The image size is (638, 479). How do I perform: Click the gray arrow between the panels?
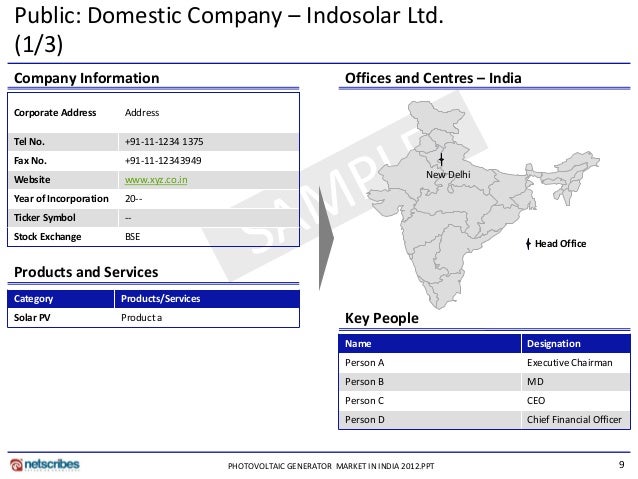[x=326, y=238]
